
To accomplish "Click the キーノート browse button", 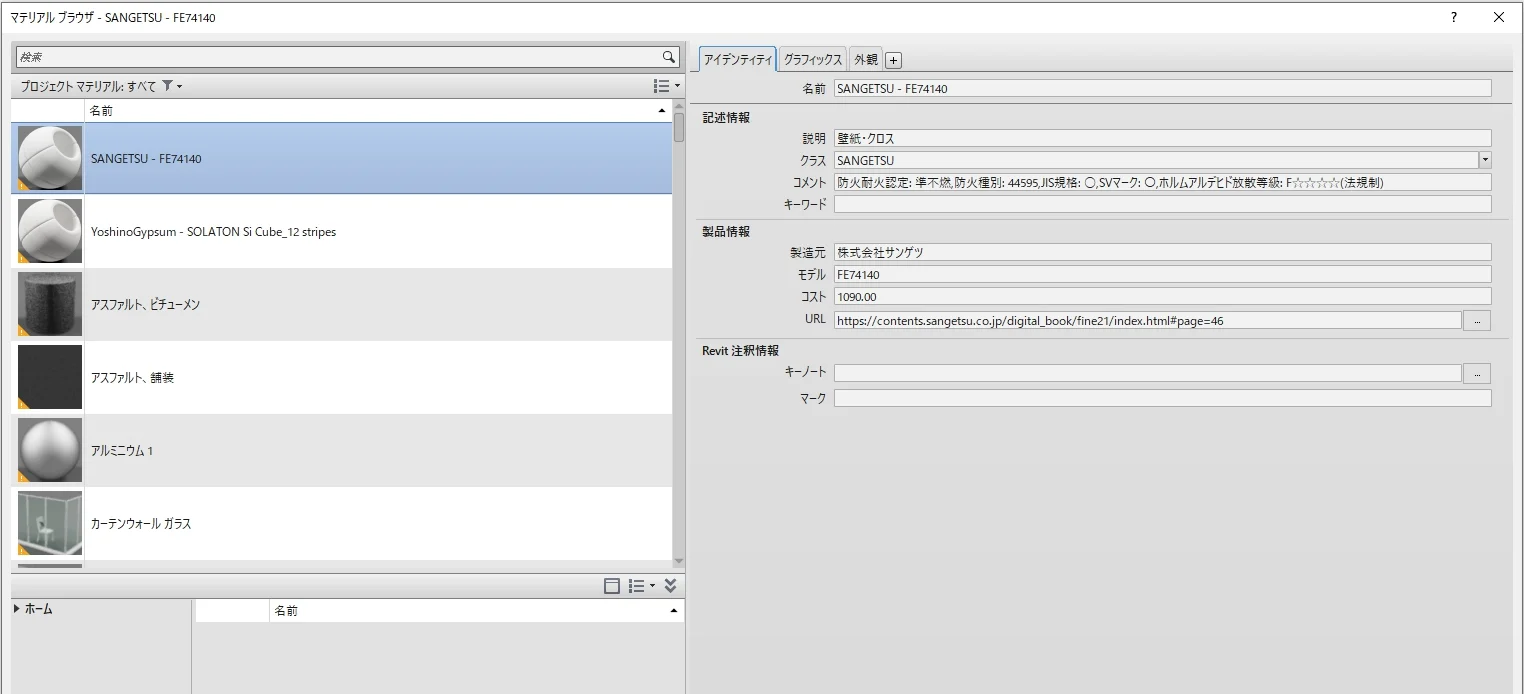I will click(x=1477, y=373).
